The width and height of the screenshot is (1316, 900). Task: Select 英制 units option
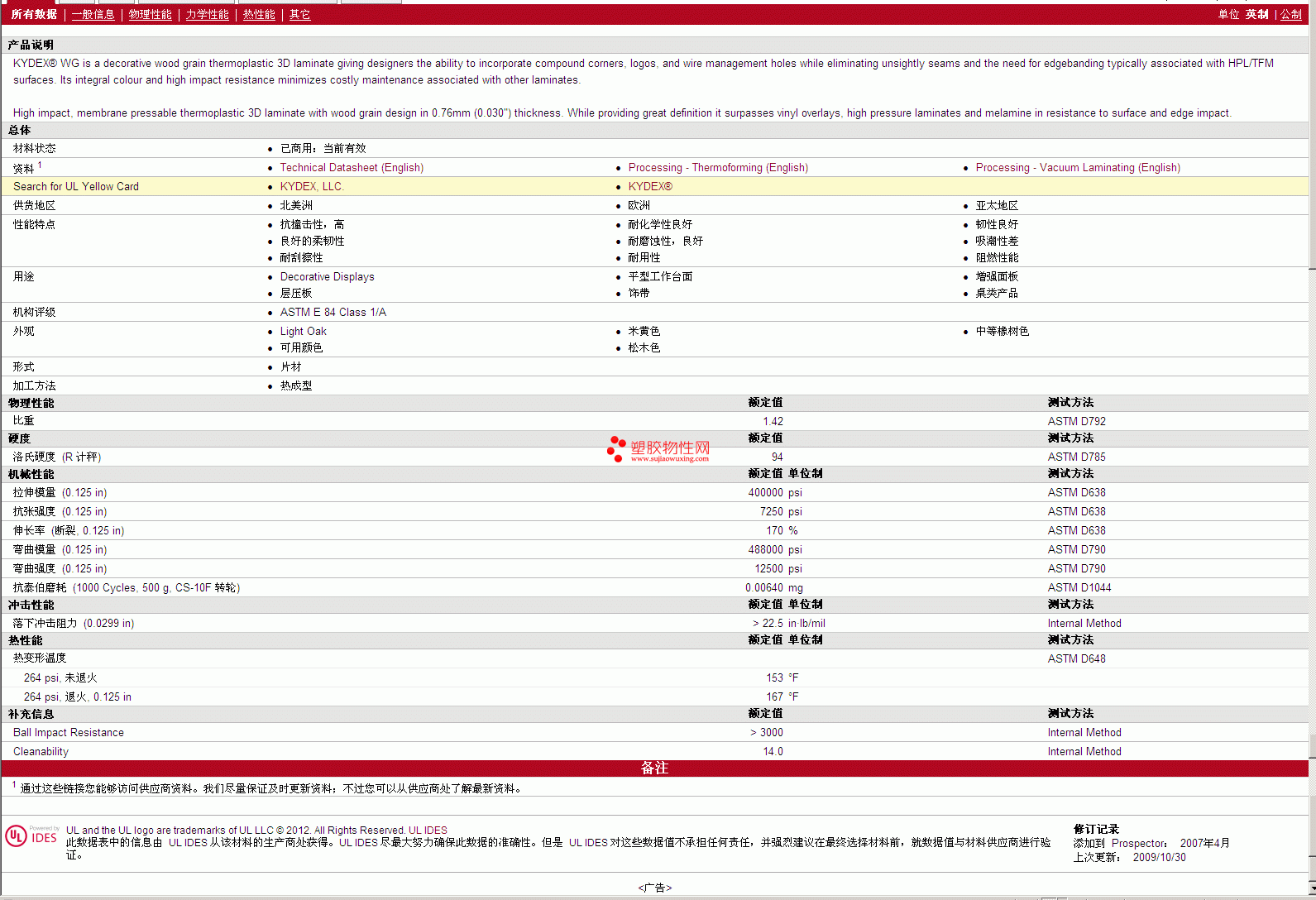(1256, 15)
